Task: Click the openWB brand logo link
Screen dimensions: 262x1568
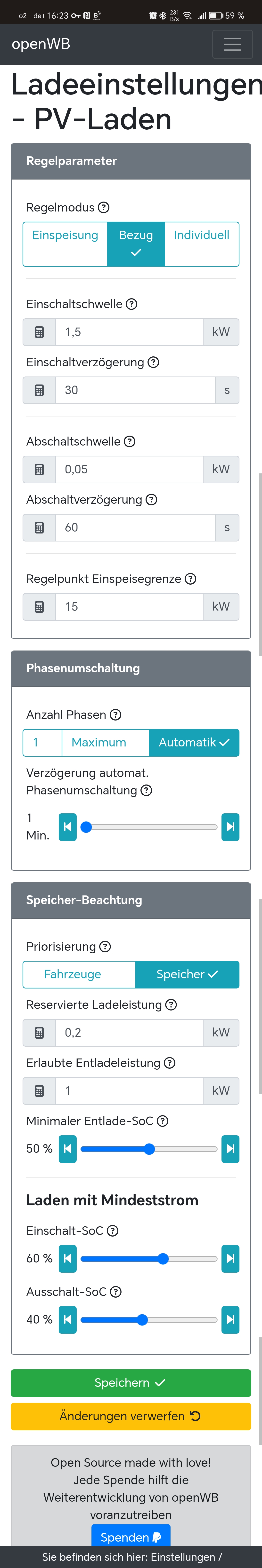Action: 41,44
